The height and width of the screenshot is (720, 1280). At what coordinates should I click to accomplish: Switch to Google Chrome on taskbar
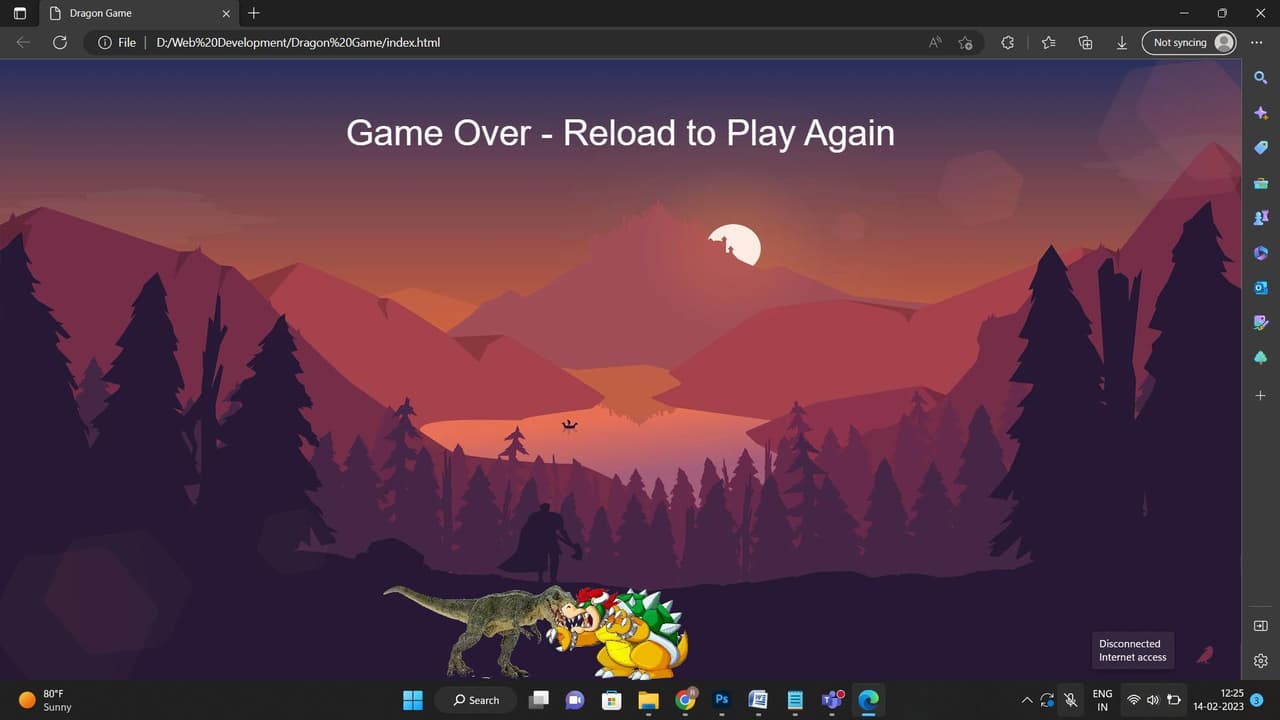click(685, 700)
